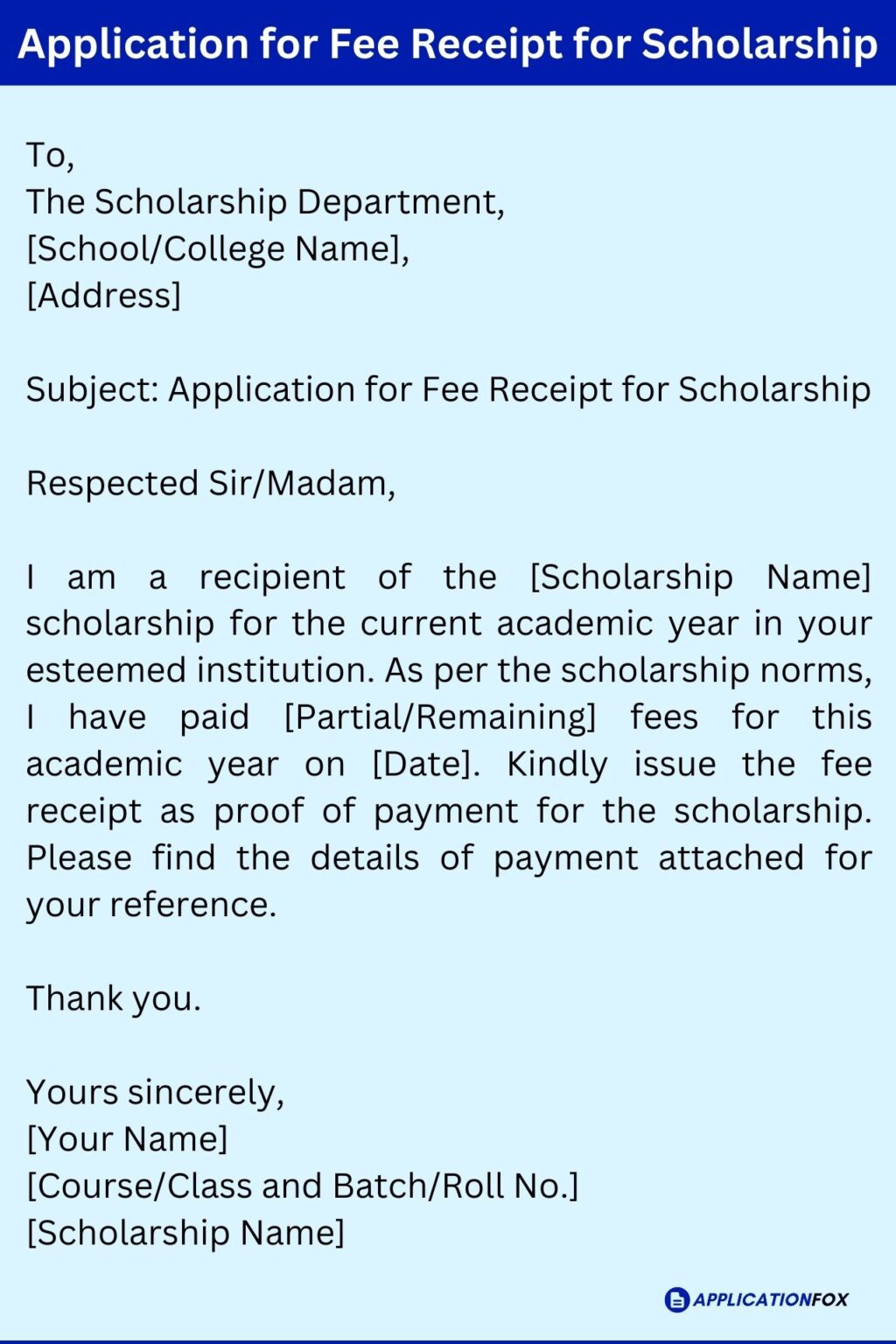Viewport: 896px width, 1344px height.
Task: Select the [Date] placeholder in body
Action: point(426,764)
